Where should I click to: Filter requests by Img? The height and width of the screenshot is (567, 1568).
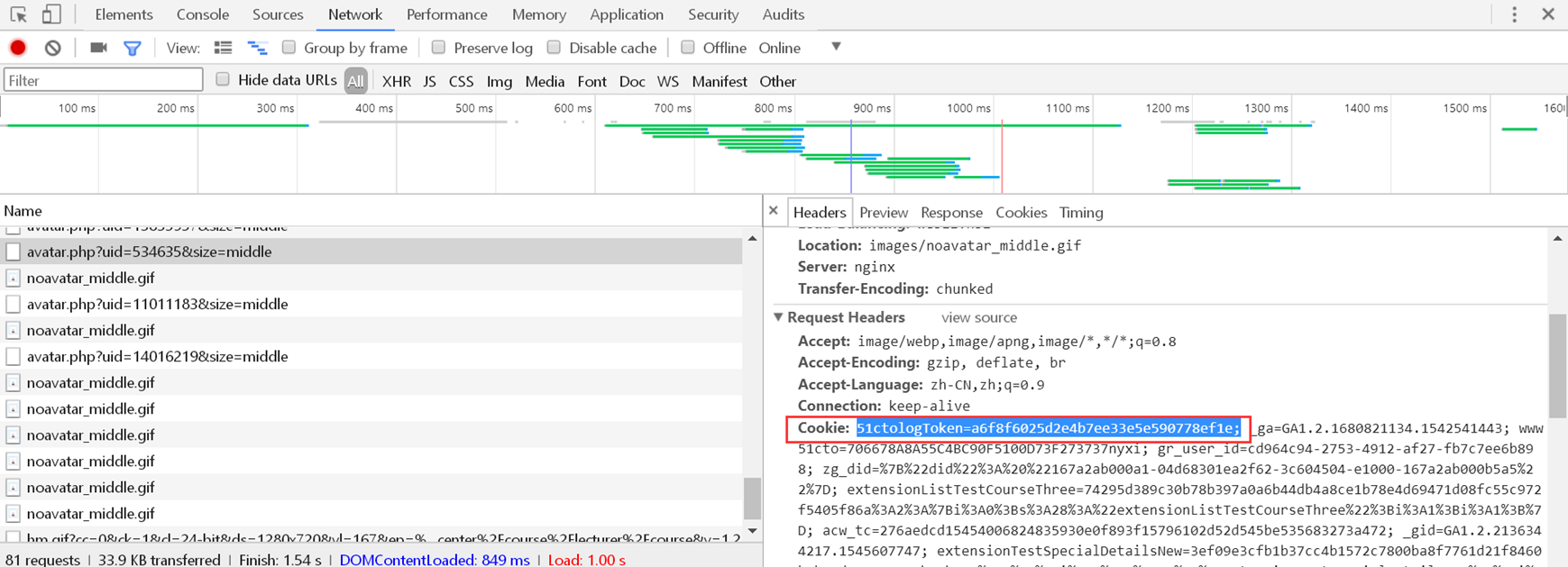tap(500, 81)
